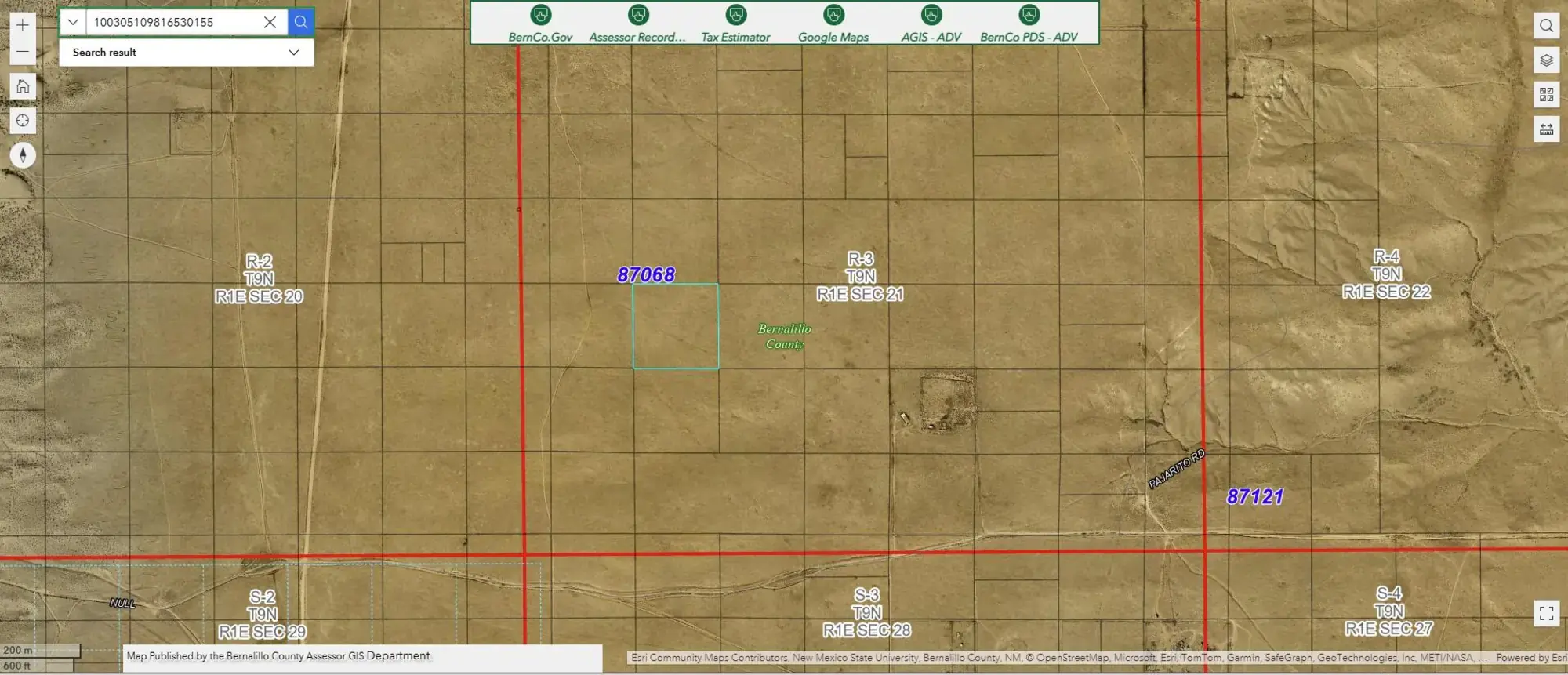Open the basemap gallery icon

(x=1546, y=95)
